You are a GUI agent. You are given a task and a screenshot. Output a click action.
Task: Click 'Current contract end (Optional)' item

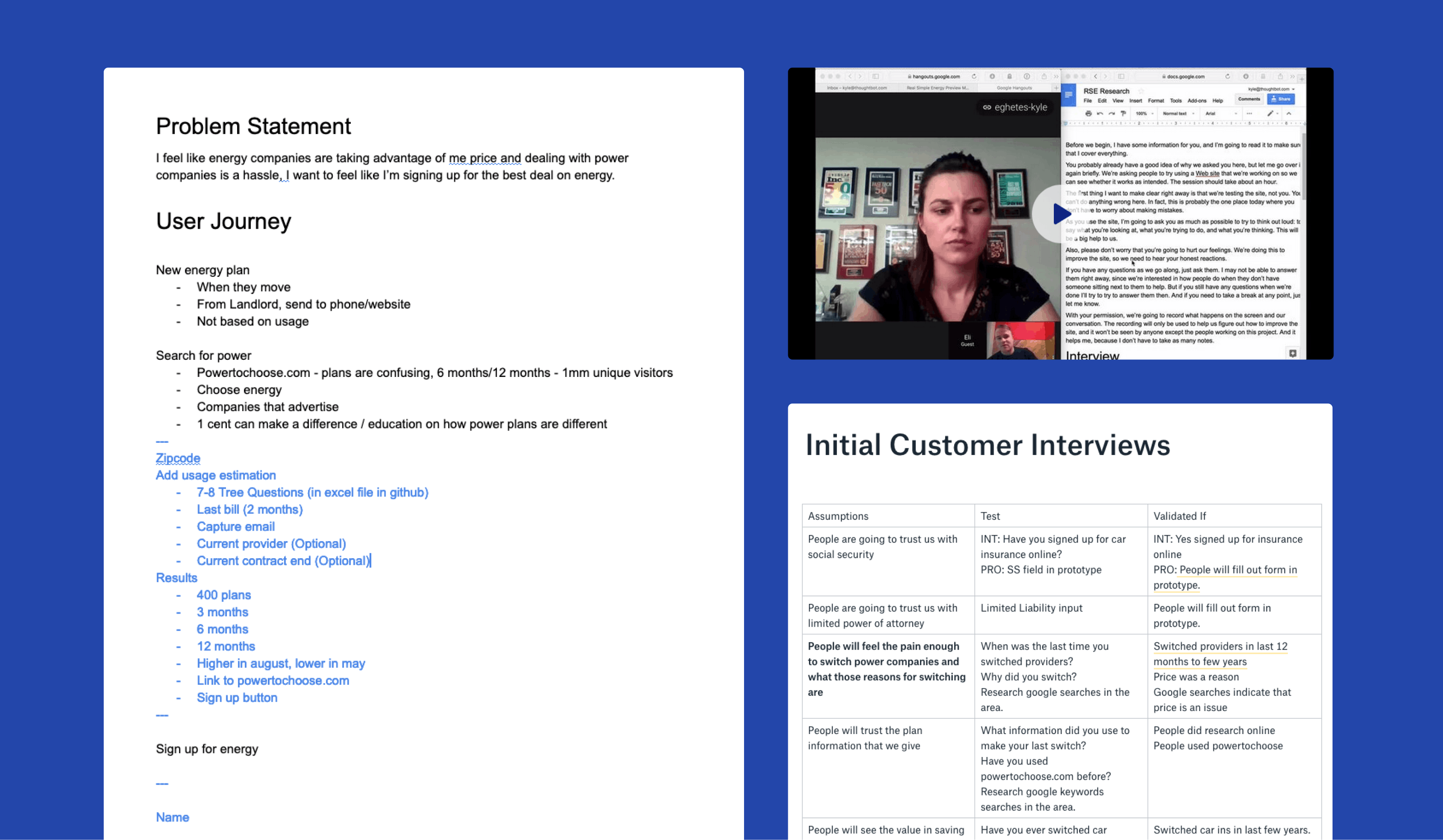point(284,561)
